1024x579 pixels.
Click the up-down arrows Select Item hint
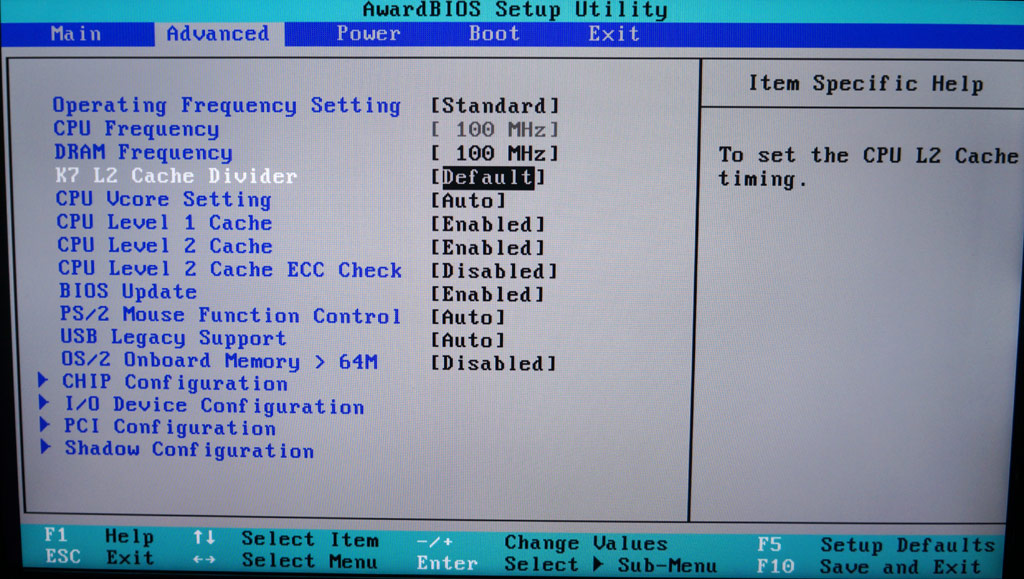[285, 539]
